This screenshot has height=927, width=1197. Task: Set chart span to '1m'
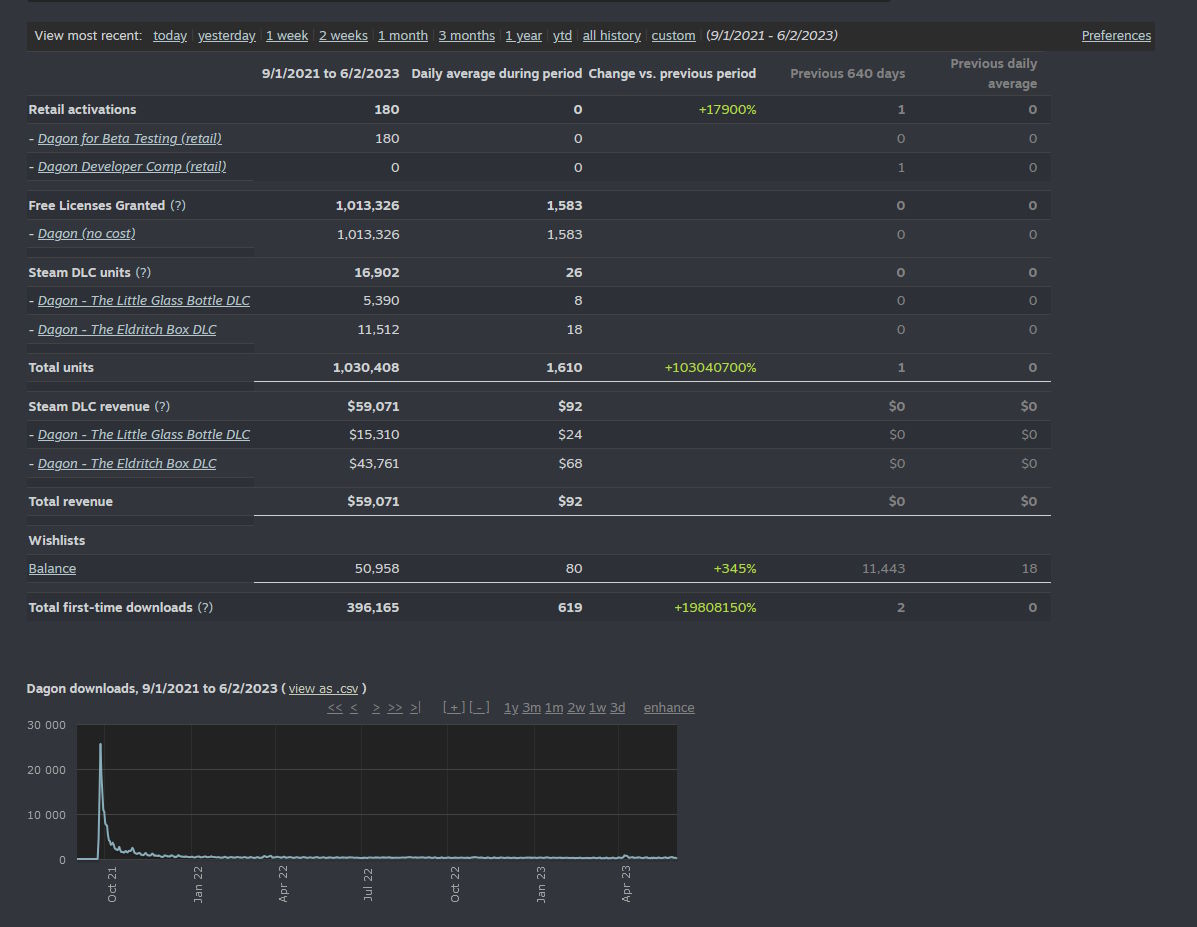coord(553,708)
